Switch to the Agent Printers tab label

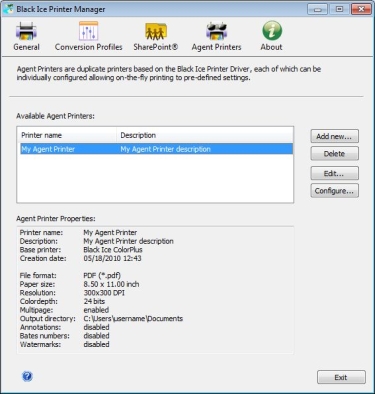(x=216, y=47)
